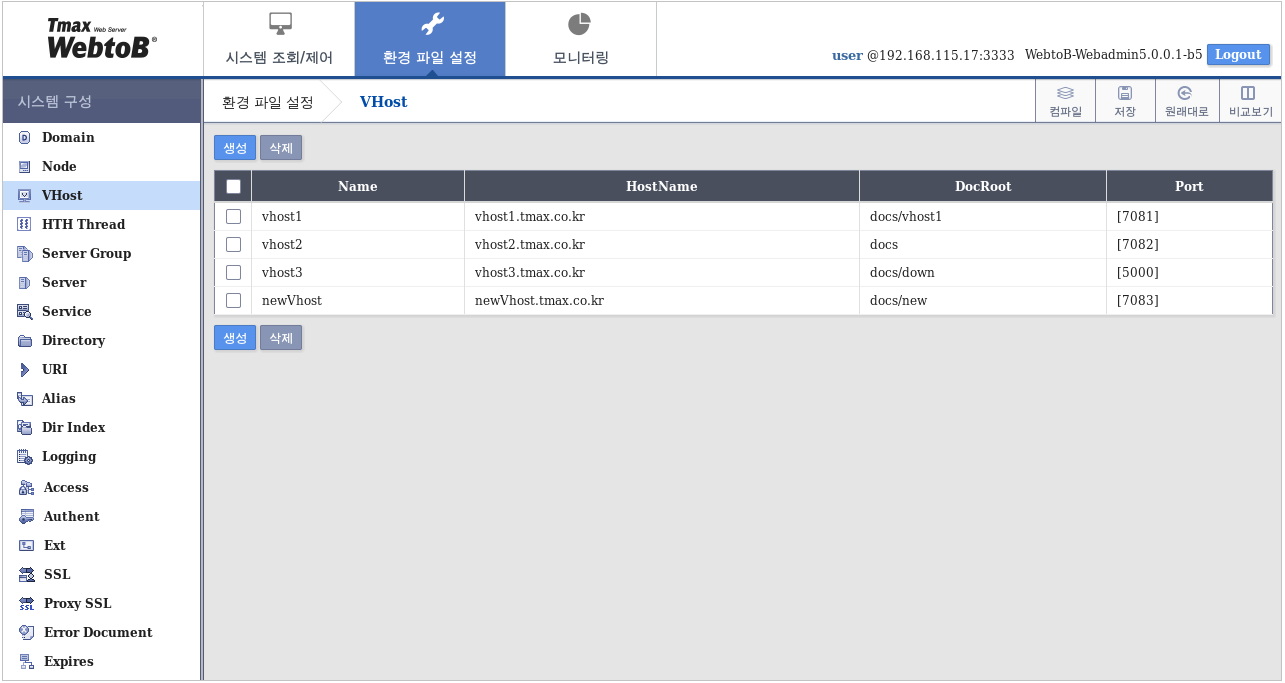The image size is (1285, 683).
Task: Click the VHost sidebar icon
Action: point(25,196)
